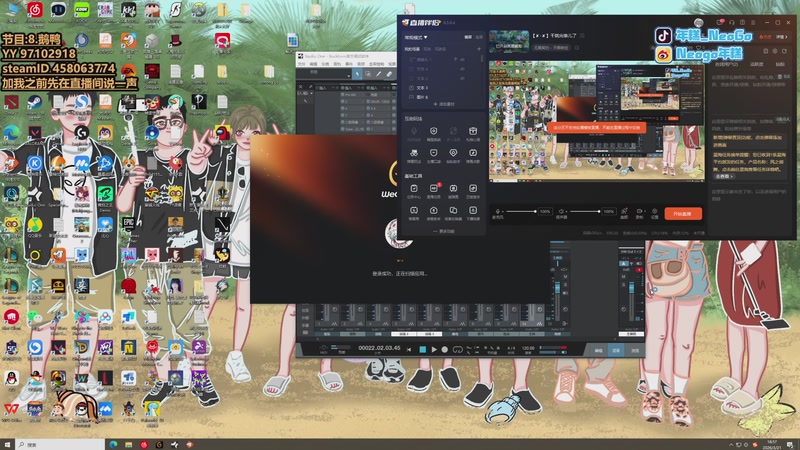Open the 礼物心愿 gift box tool
The image size is (800, 450).
tap(473, 134)
